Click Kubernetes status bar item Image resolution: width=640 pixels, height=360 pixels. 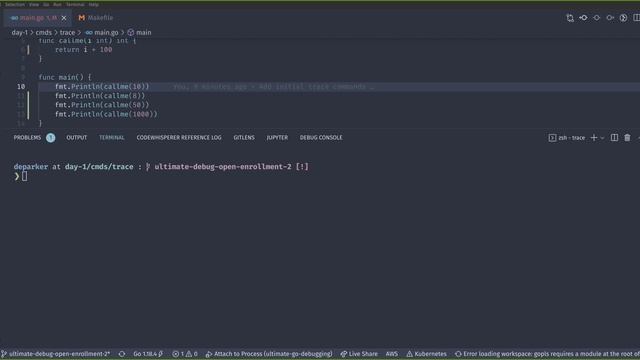click(427, 354)
